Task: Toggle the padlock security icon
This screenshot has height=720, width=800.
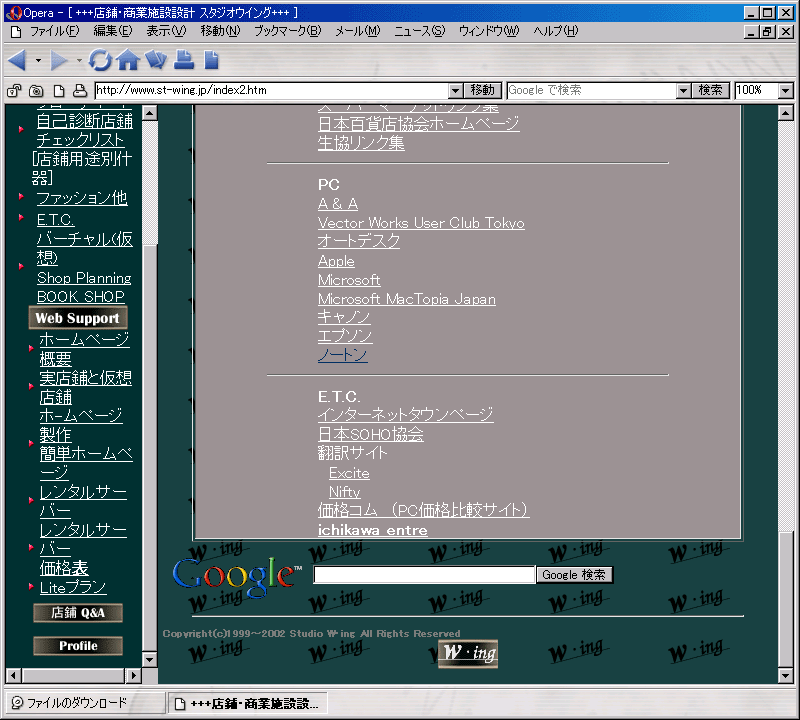Action: 14,91
